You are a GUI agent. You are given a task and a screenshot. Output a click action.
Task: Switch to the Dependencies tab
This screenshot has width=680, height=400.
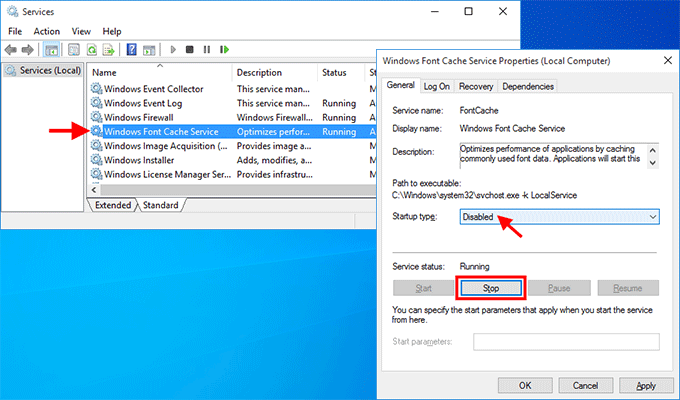(528, 86)
